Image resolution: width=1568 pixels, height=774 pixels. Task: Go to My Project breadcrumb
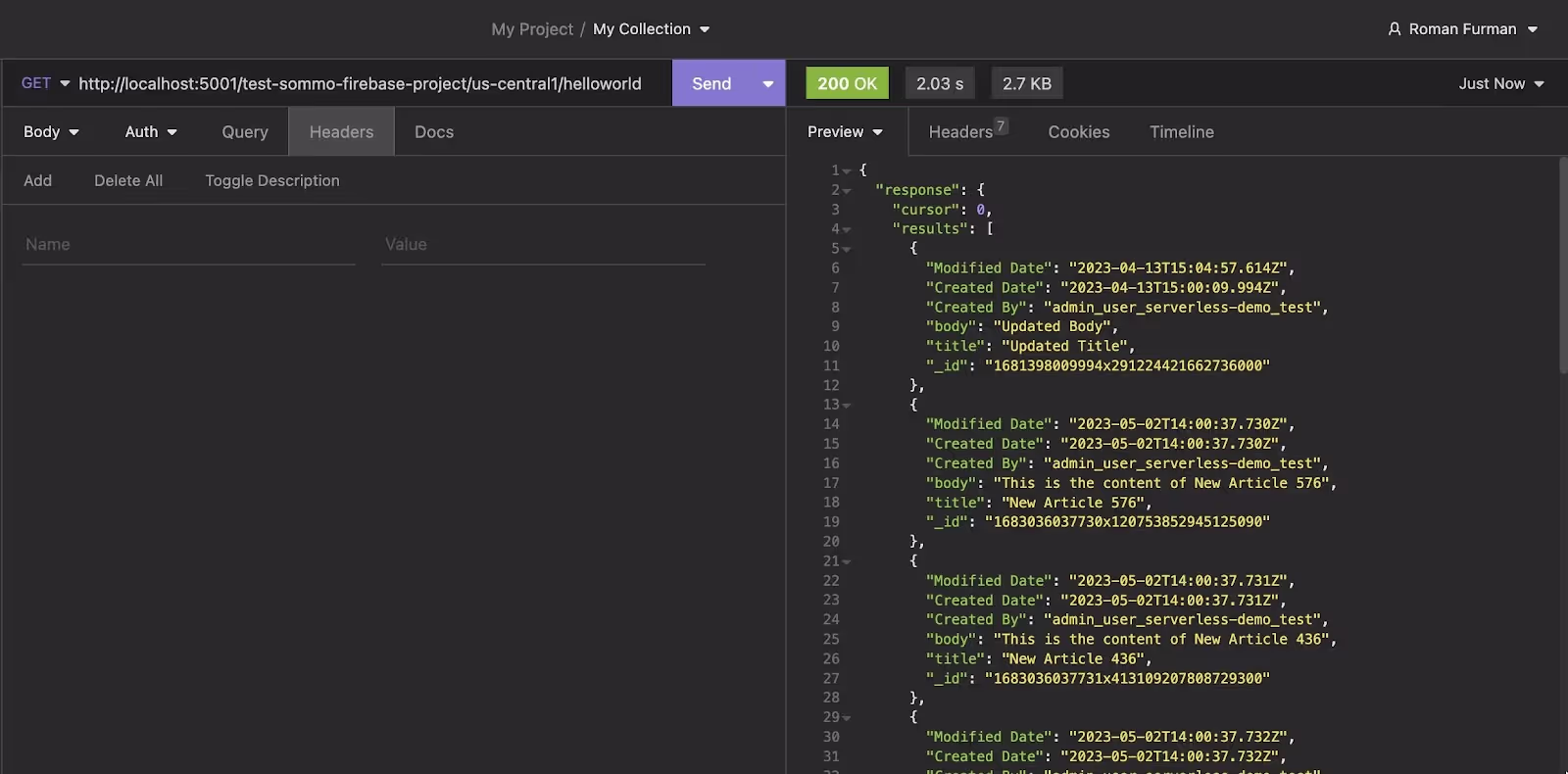click(x=532, y=29)
